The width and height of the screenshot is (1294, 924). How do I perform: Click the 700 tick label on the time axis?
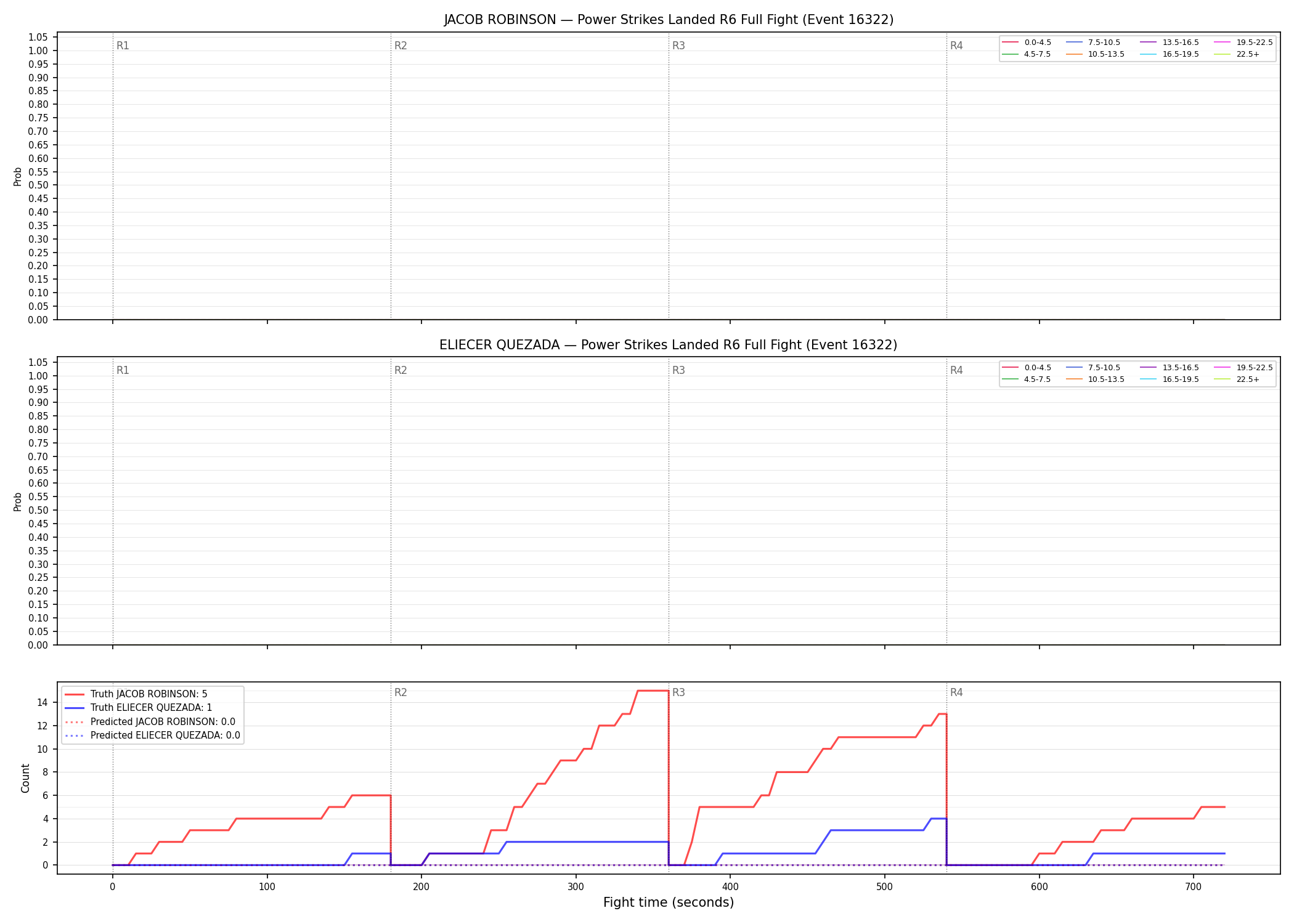(1194, 887)
